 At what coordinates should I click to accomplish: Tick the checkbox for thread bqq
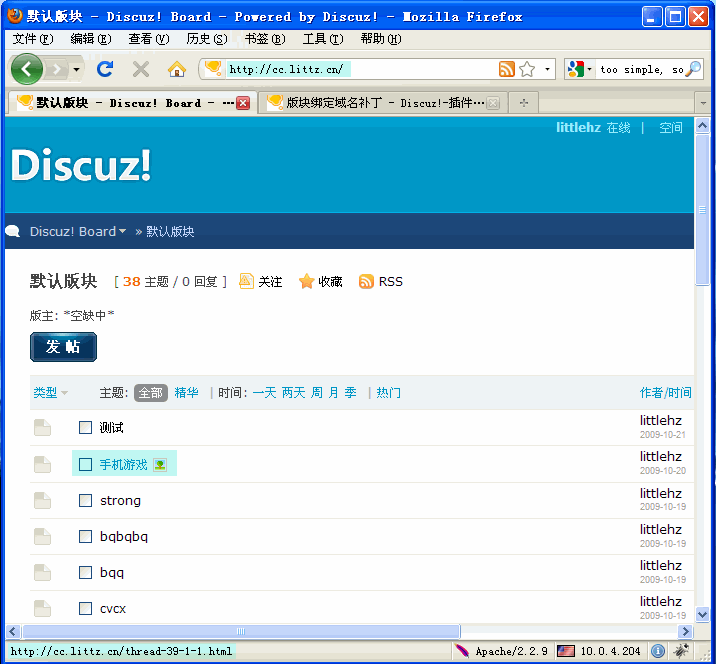(85, 573)
